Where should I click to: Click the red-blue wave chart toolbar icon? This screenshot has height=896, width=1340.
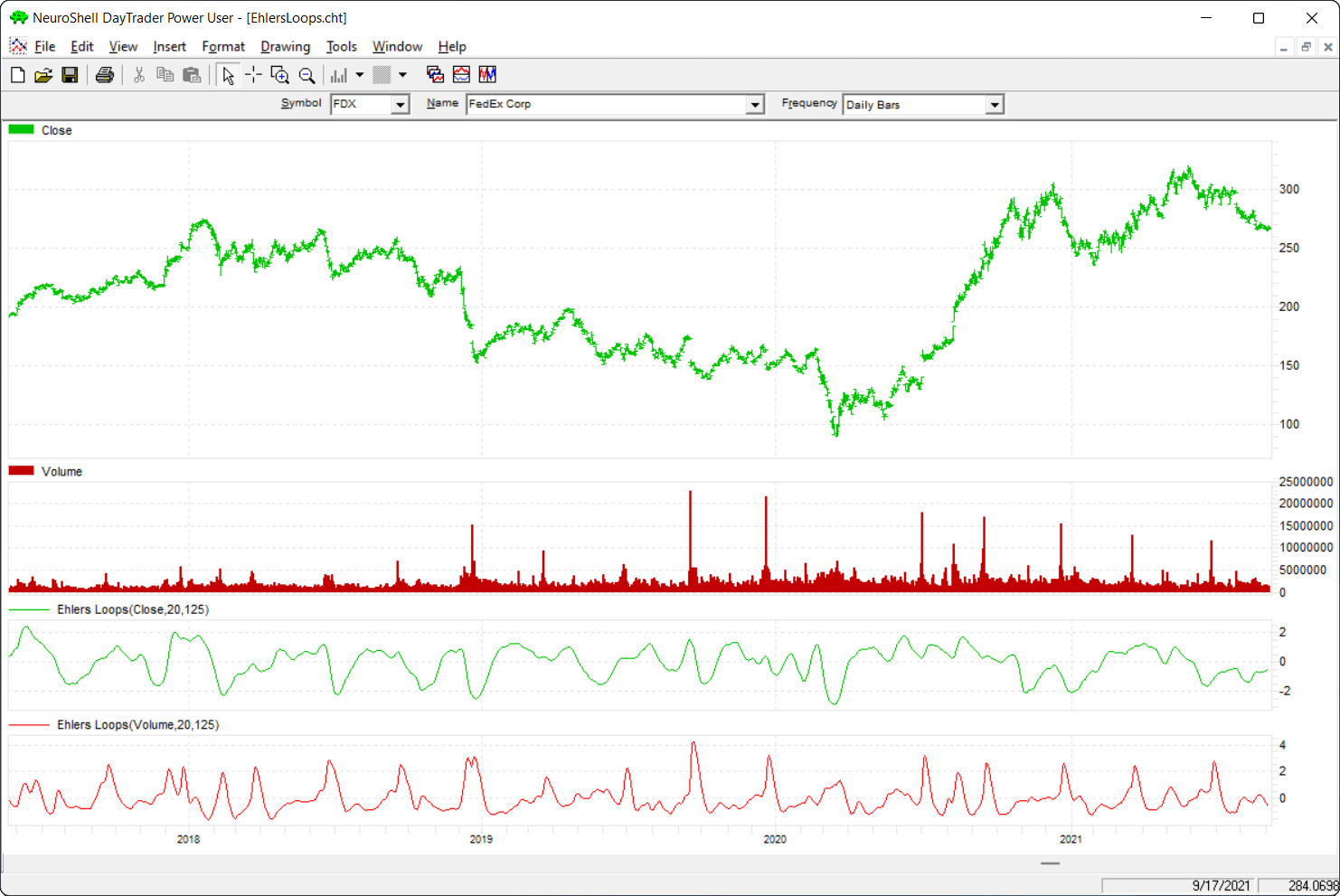click(461, 75)
